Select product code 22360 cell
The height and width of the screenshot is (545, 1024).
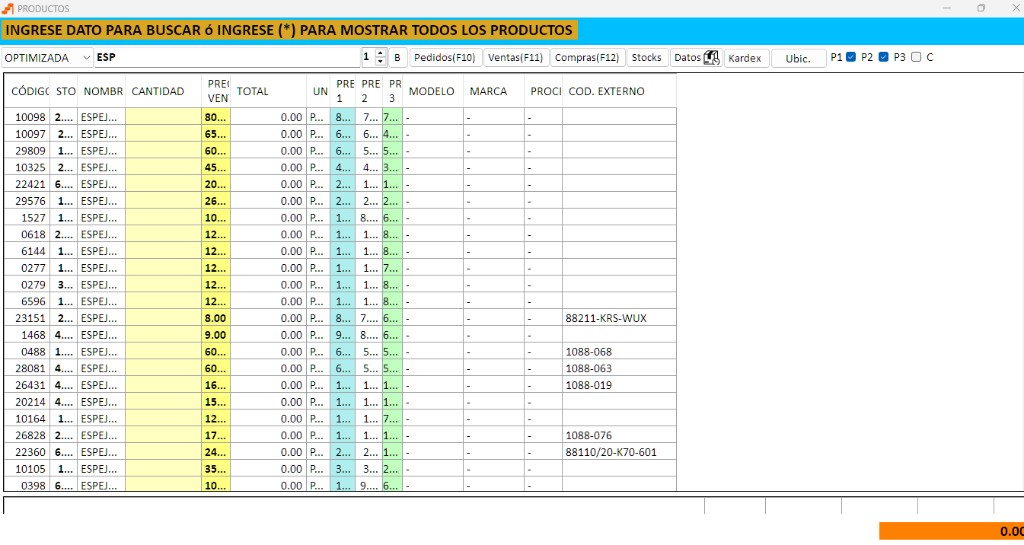(x=27, y=452)
